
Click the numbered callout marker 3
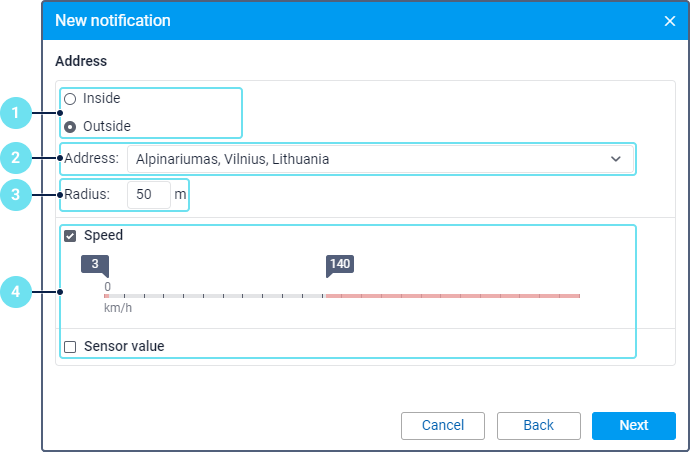(x=17, y=195)
